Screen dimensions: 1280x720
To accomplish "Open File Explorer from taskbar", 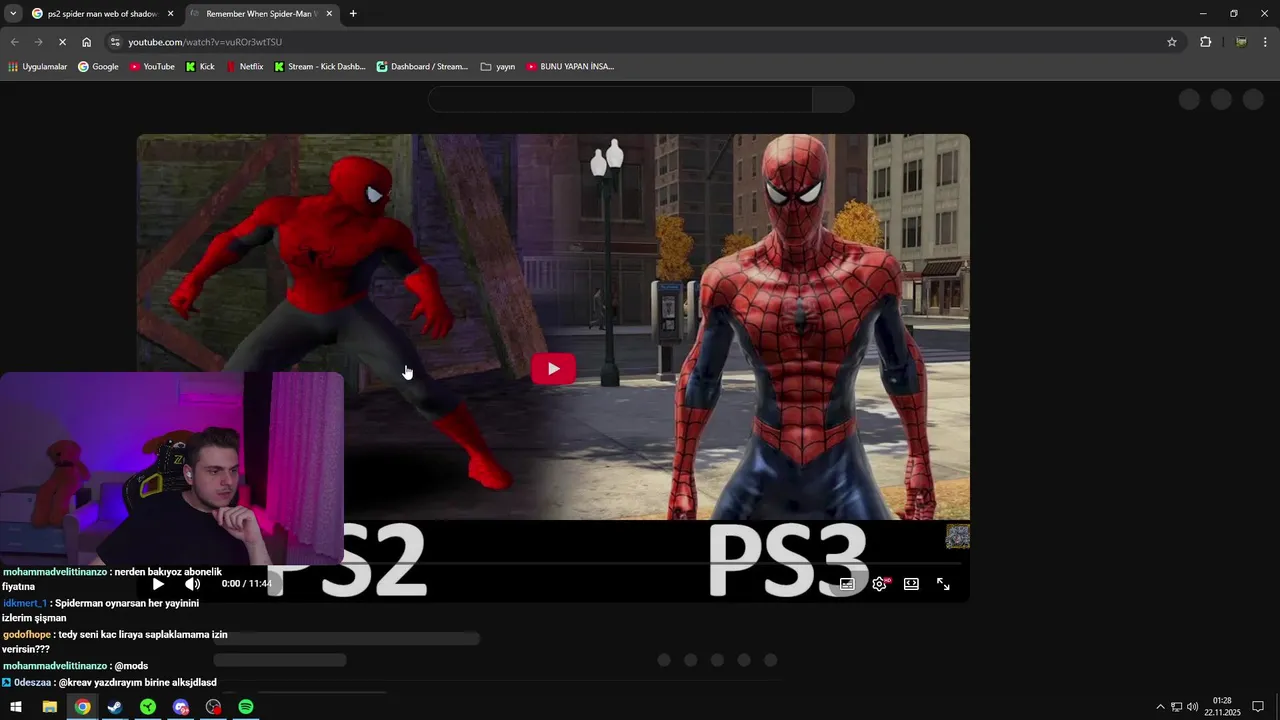I will pyautogui.click(x=49, y=707).
